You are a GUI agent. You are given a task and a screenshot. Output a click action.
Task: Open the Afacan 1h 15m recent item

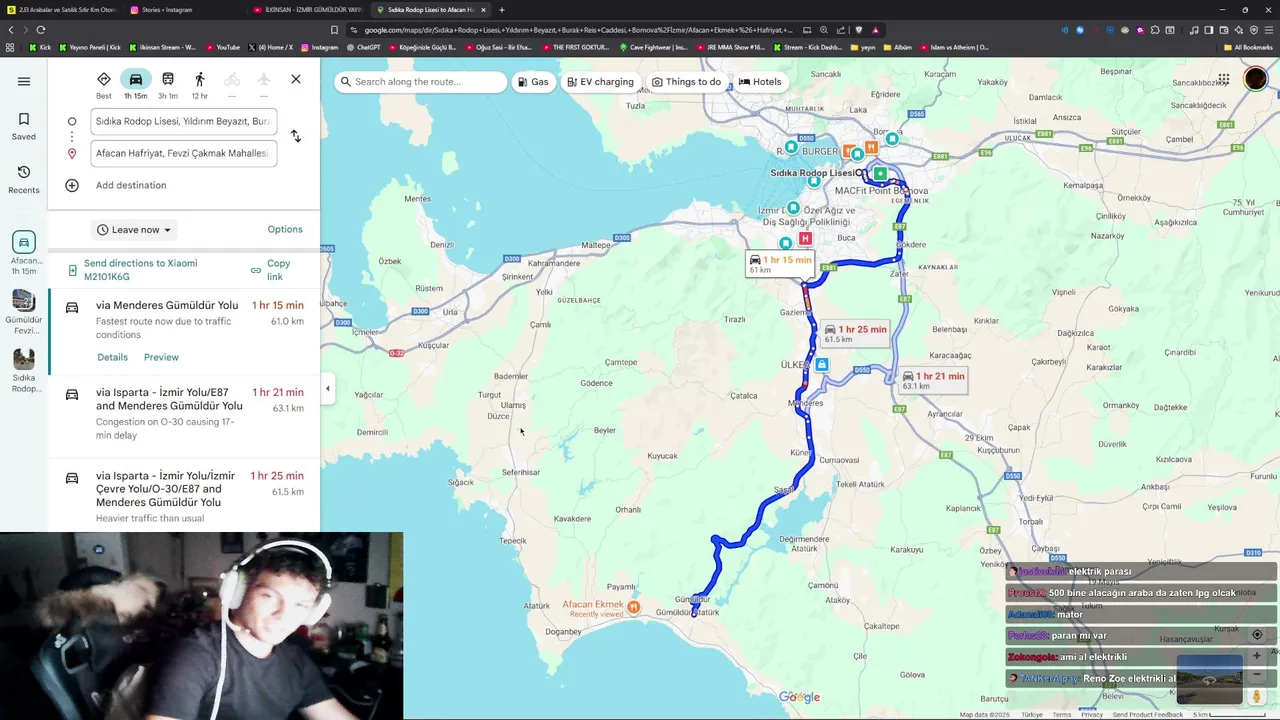(x=24, y=253)
